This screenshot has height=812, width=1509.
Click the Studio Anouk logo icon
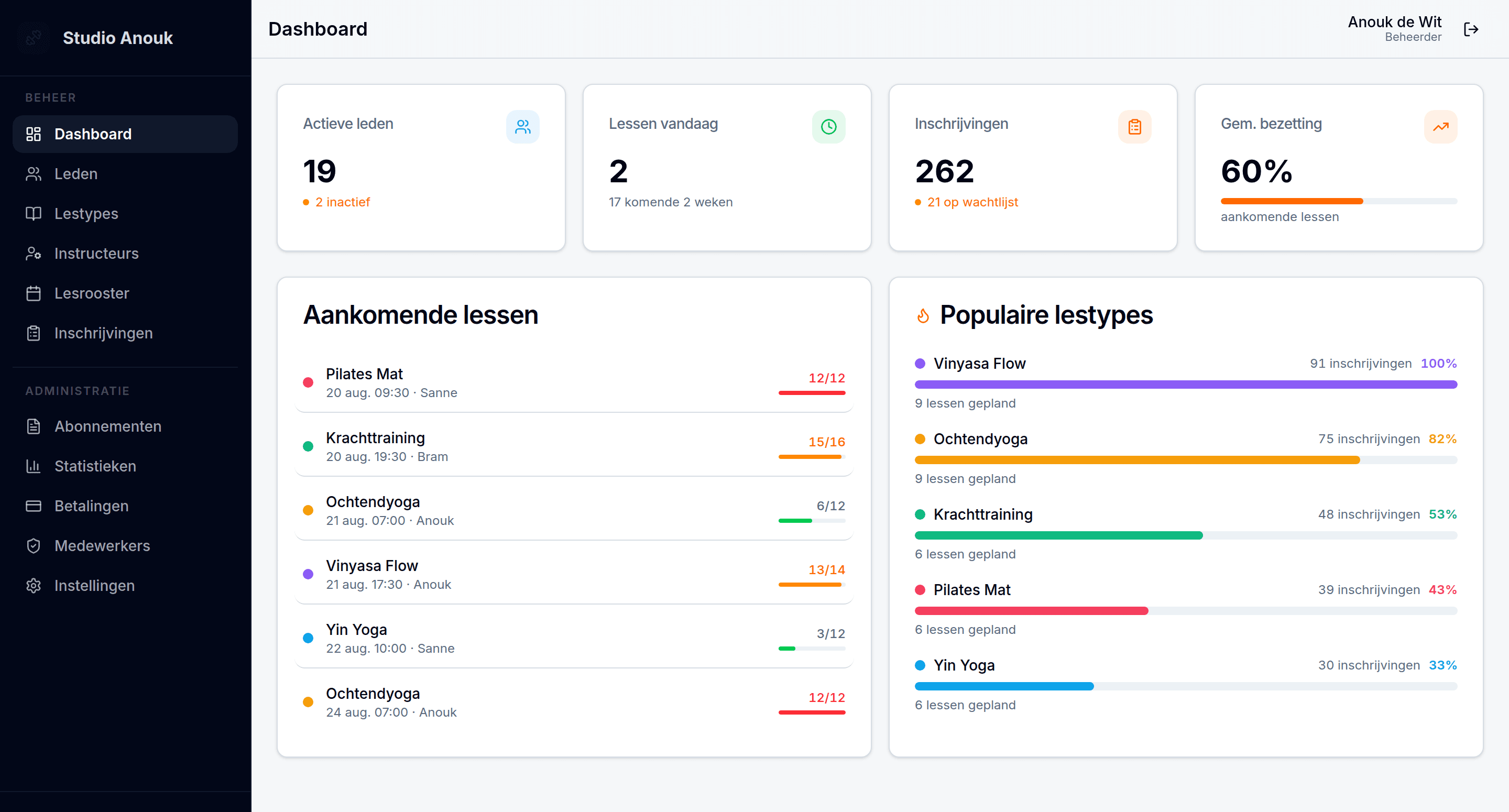(34, 38)
